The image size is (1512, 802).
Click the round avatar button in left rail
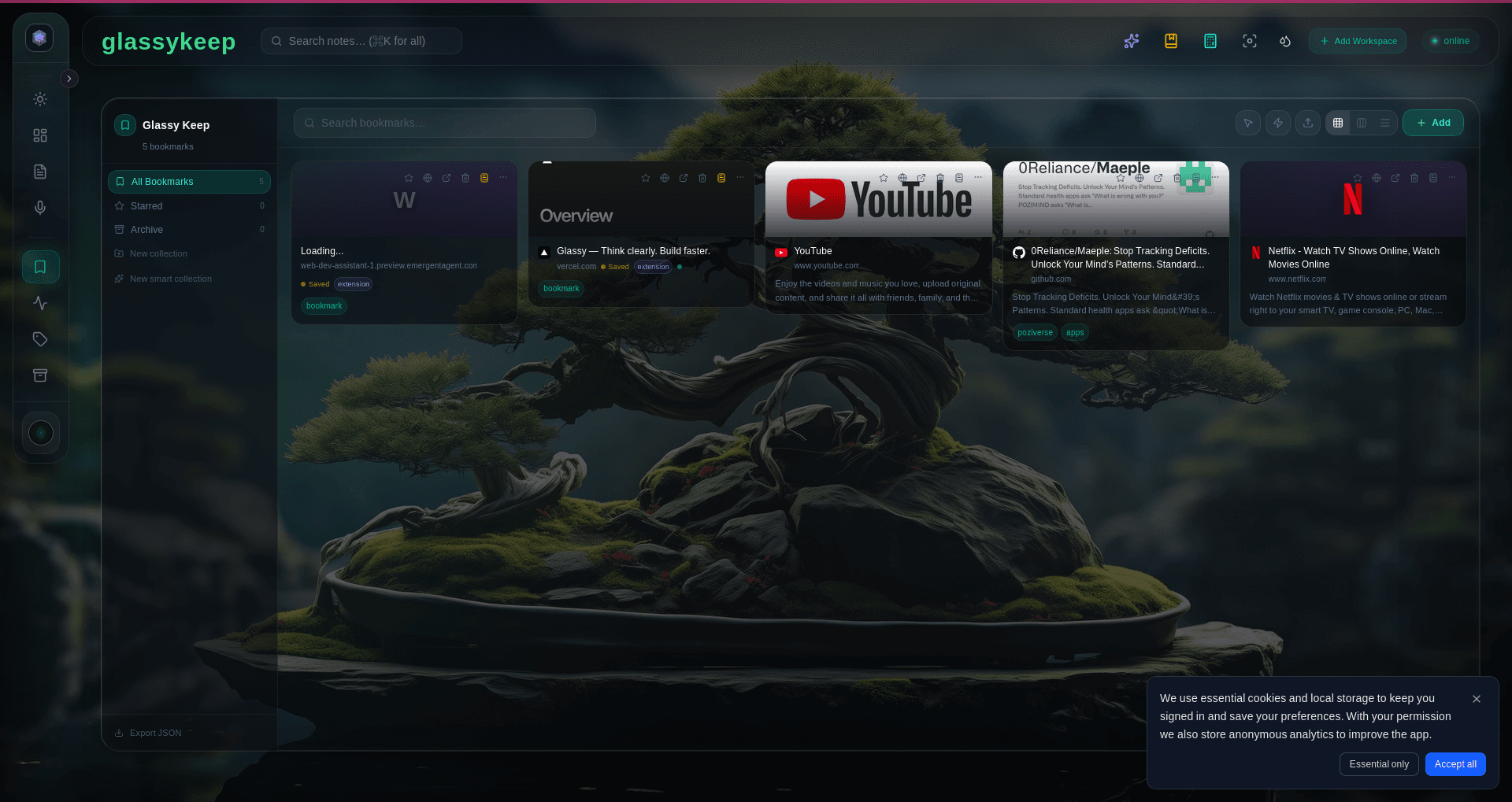[41, 433]
